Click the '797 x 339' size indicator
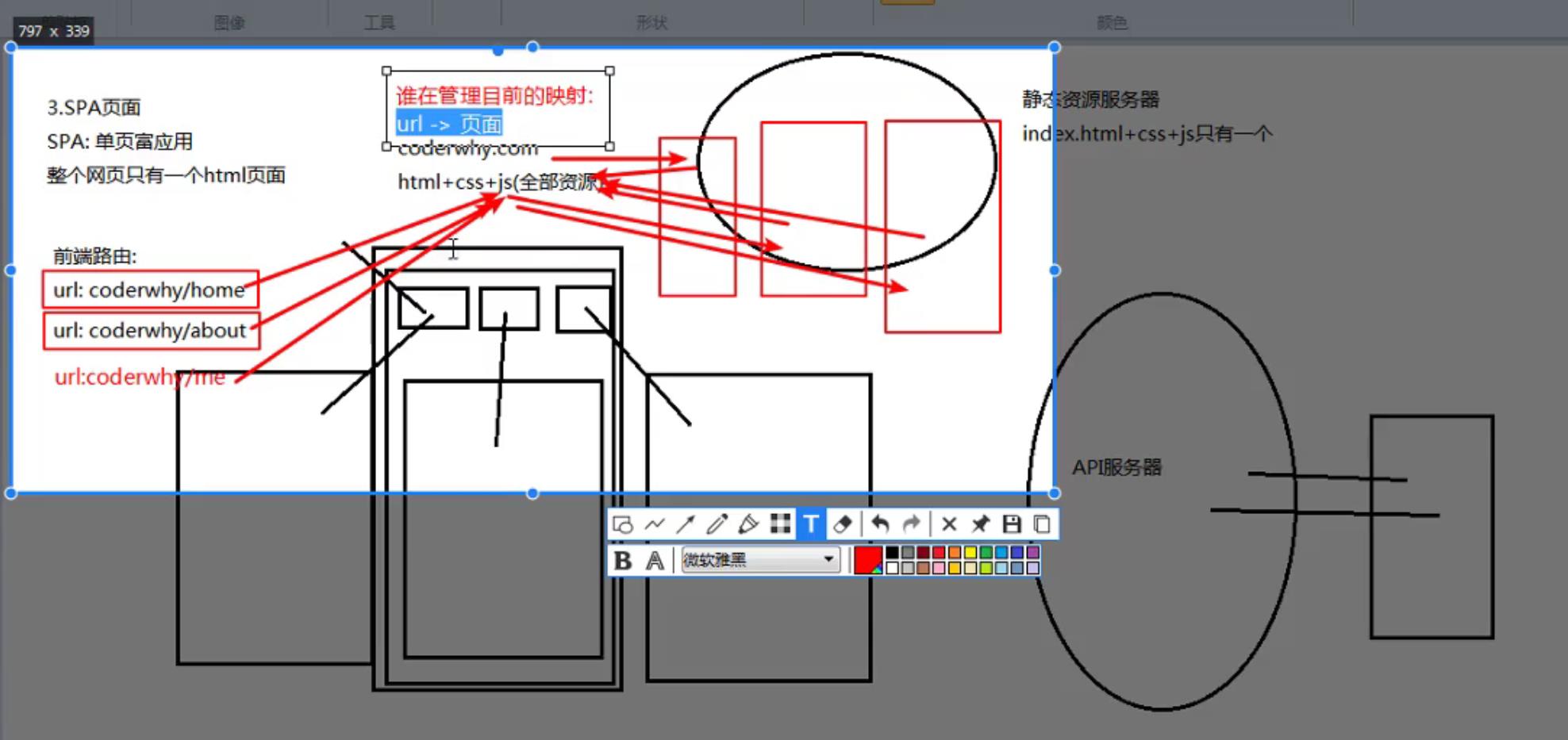Viewport: 1568px width, 740px height. pyautogui.click(x=54, y=31)
